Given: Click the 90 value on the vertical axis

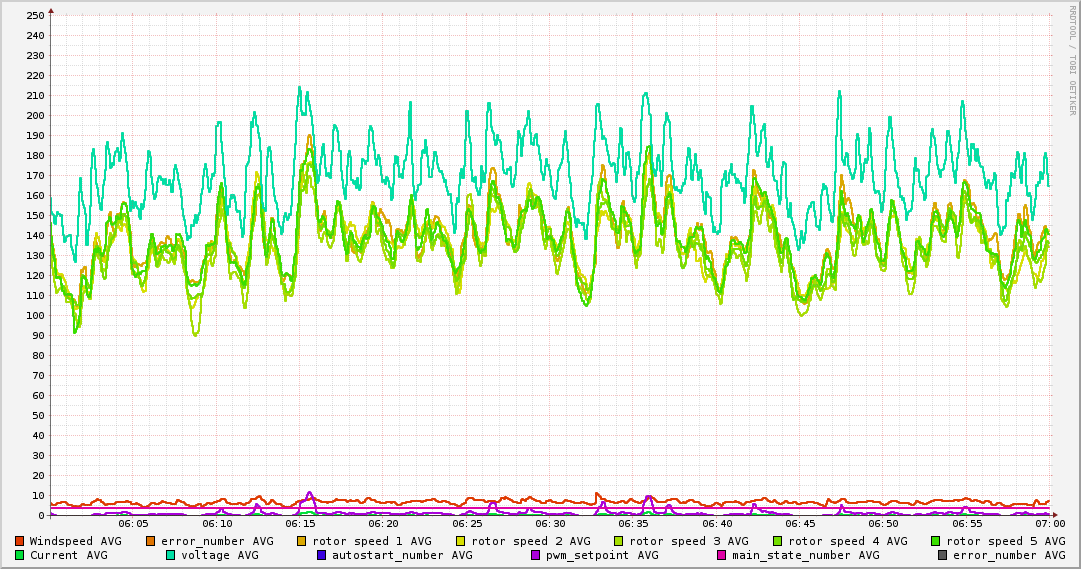Looking at the screenshot, I should click(38, 335).
